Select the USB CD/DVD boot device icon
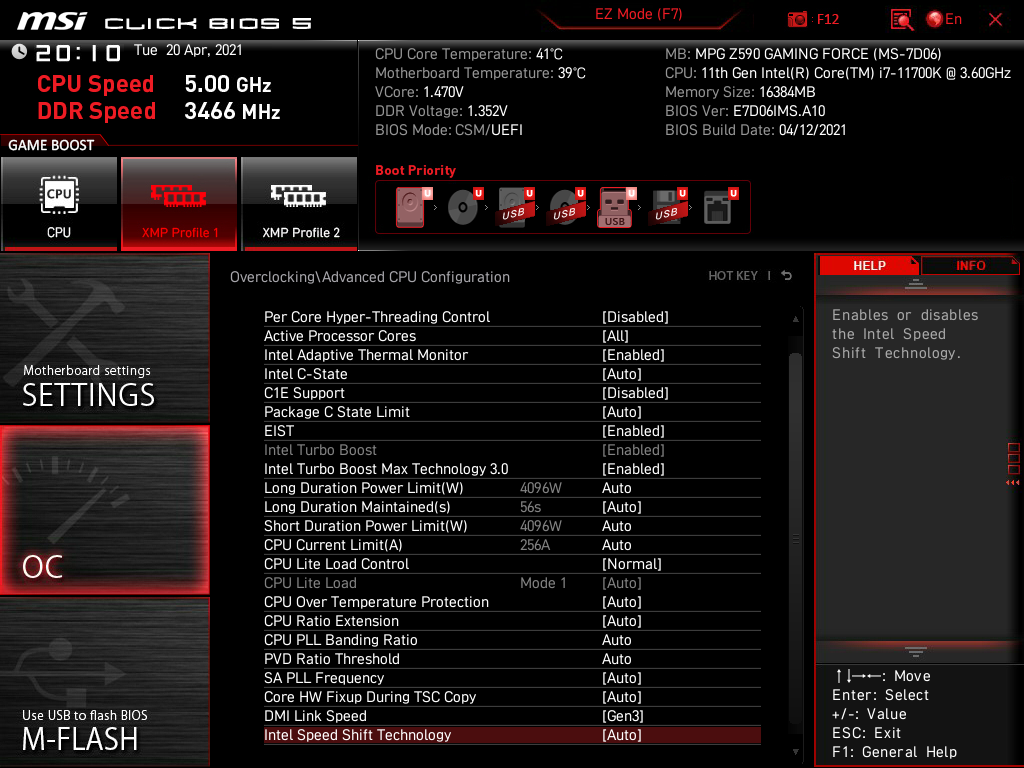The height and width of the screenshot is (768, 1024). coord(566,207)
